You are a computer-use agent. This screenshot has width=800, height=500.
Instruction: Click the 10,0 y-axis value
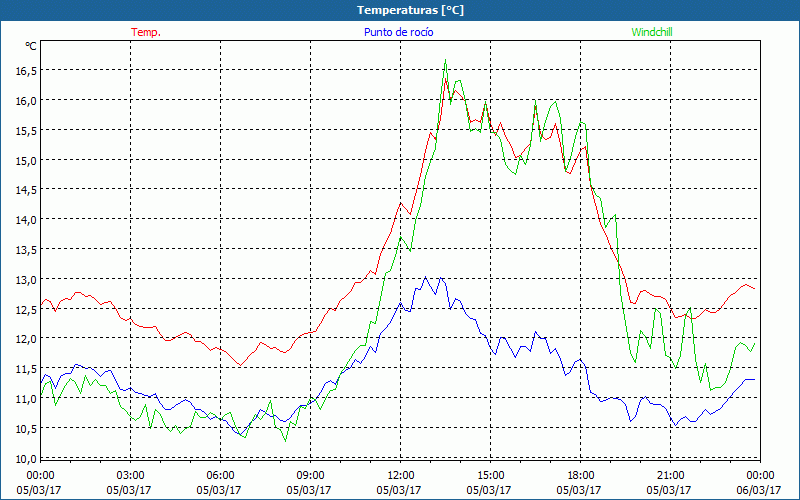click(x=26, y=459)
